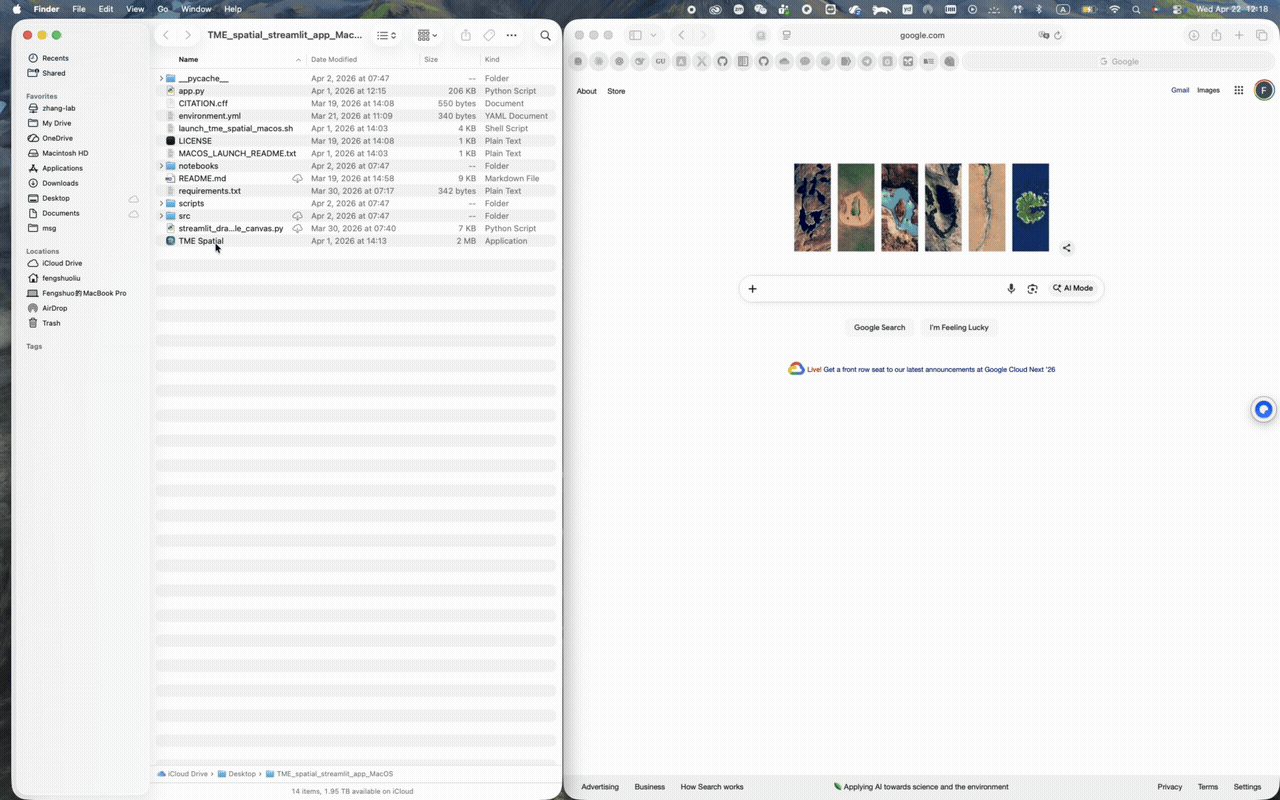This screenshot has width=1280, height=800.
Task: Click the I'm Feeling Lucky button
Action: (958, 327)
